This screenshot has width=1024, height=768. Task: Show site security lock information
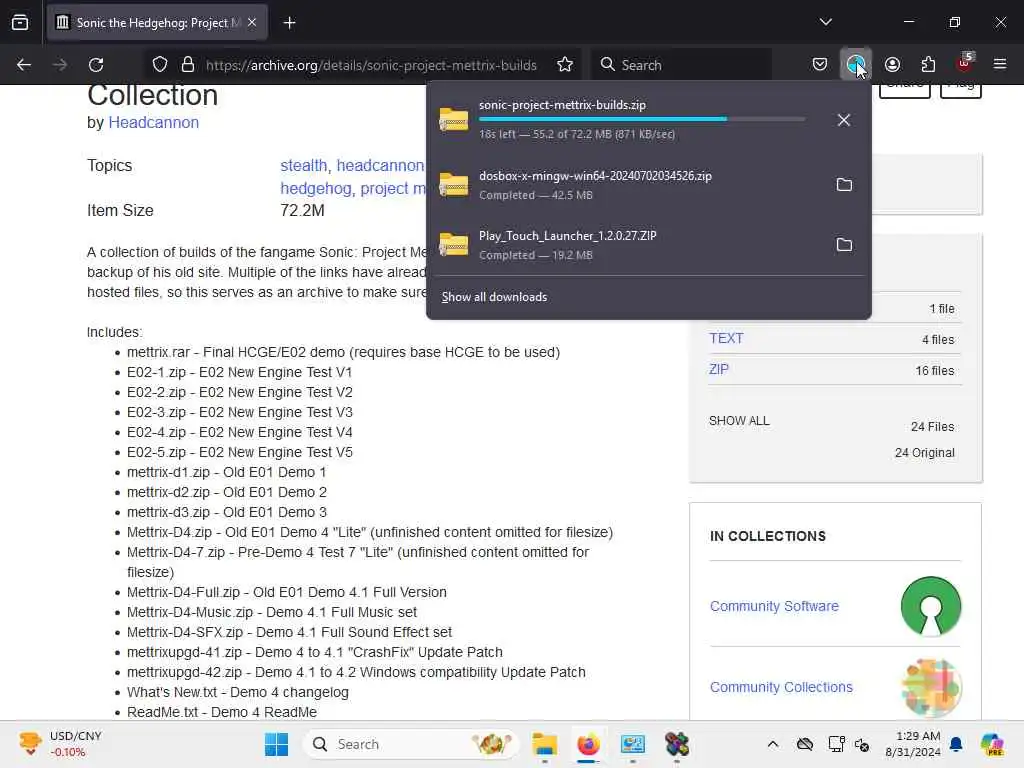pos(188,65)
